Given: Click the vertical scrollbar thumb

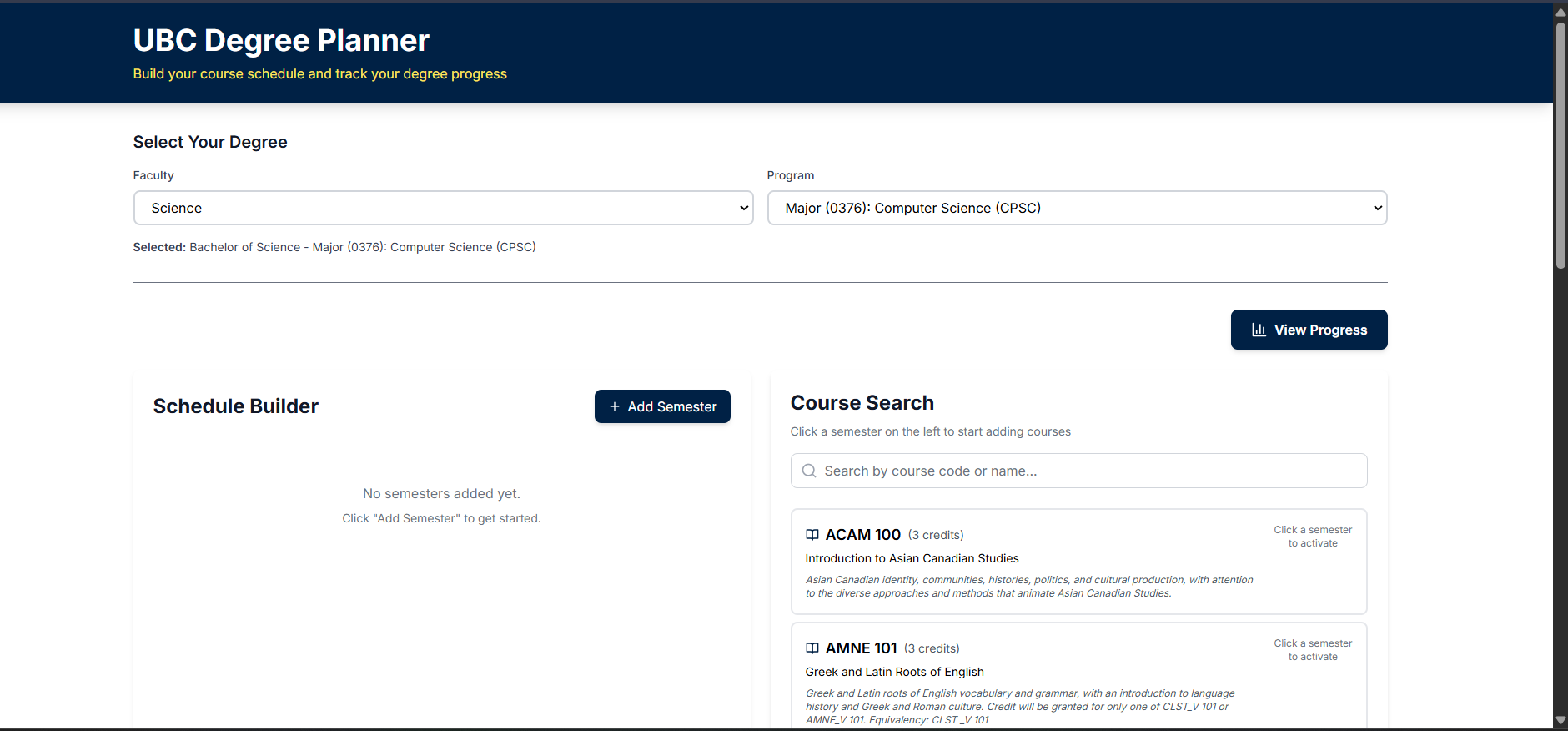Looking at the screenshot, I should pos(1560,145).
